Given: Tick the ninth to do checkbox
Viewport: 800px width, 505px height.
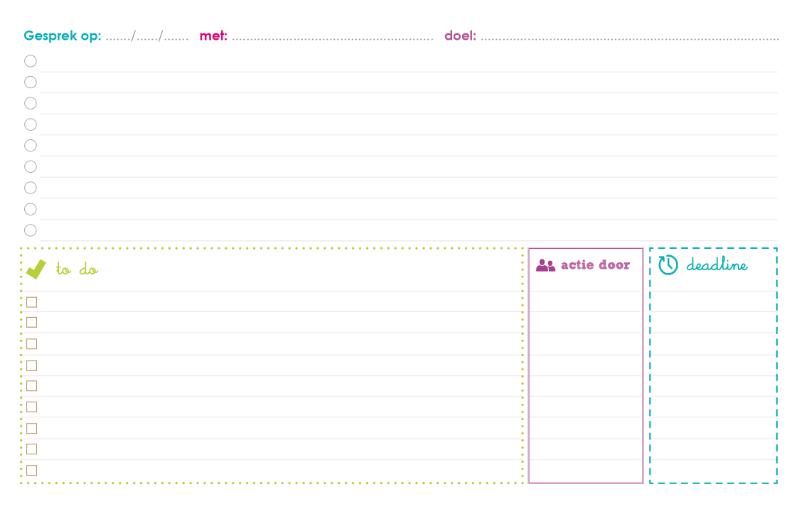Looking at the screenshot, I should point(32,470).
